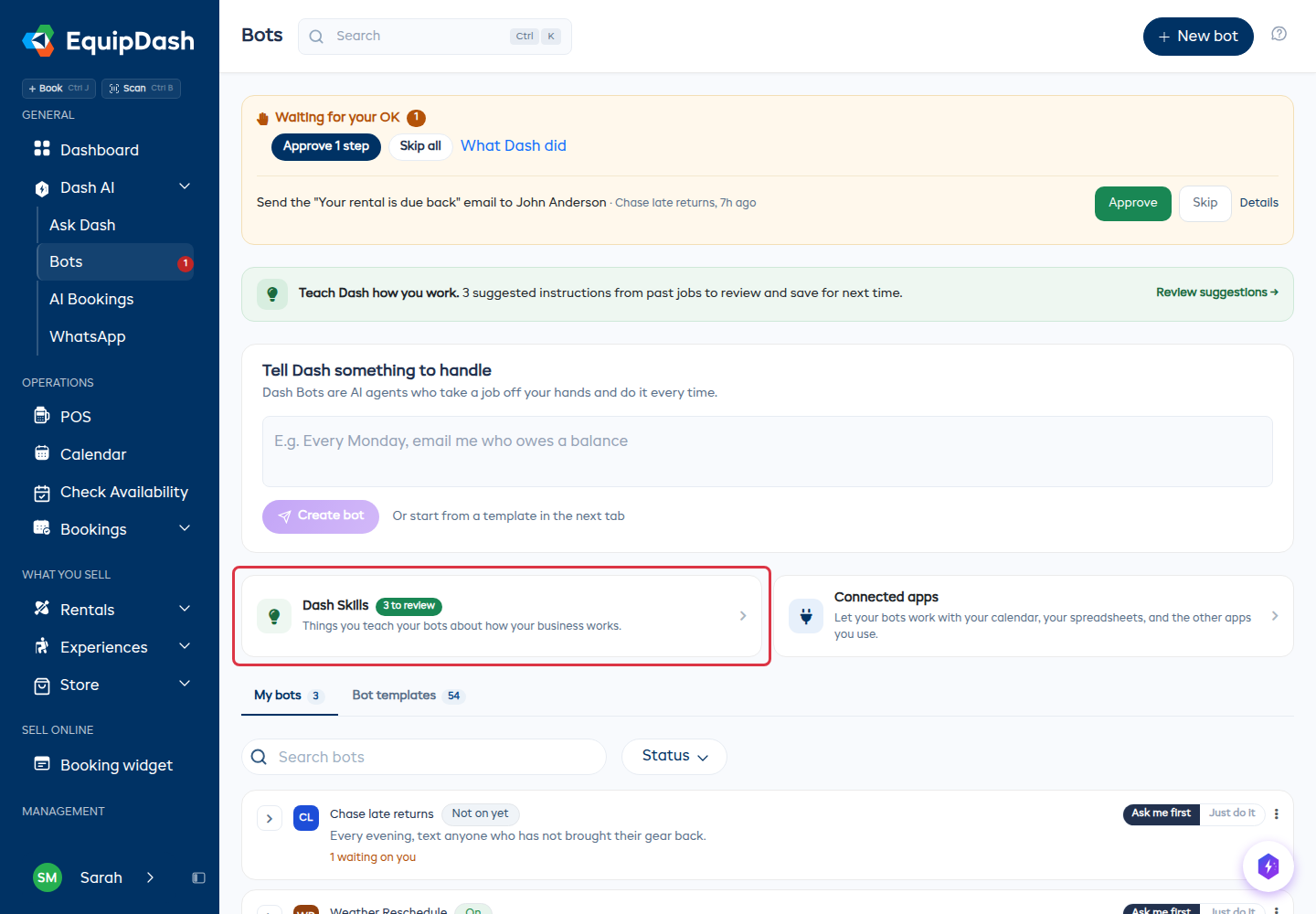Open WhatsApp in the sidebar
The height and width of the screenshot is (914, 1316).
coord(115,336)
